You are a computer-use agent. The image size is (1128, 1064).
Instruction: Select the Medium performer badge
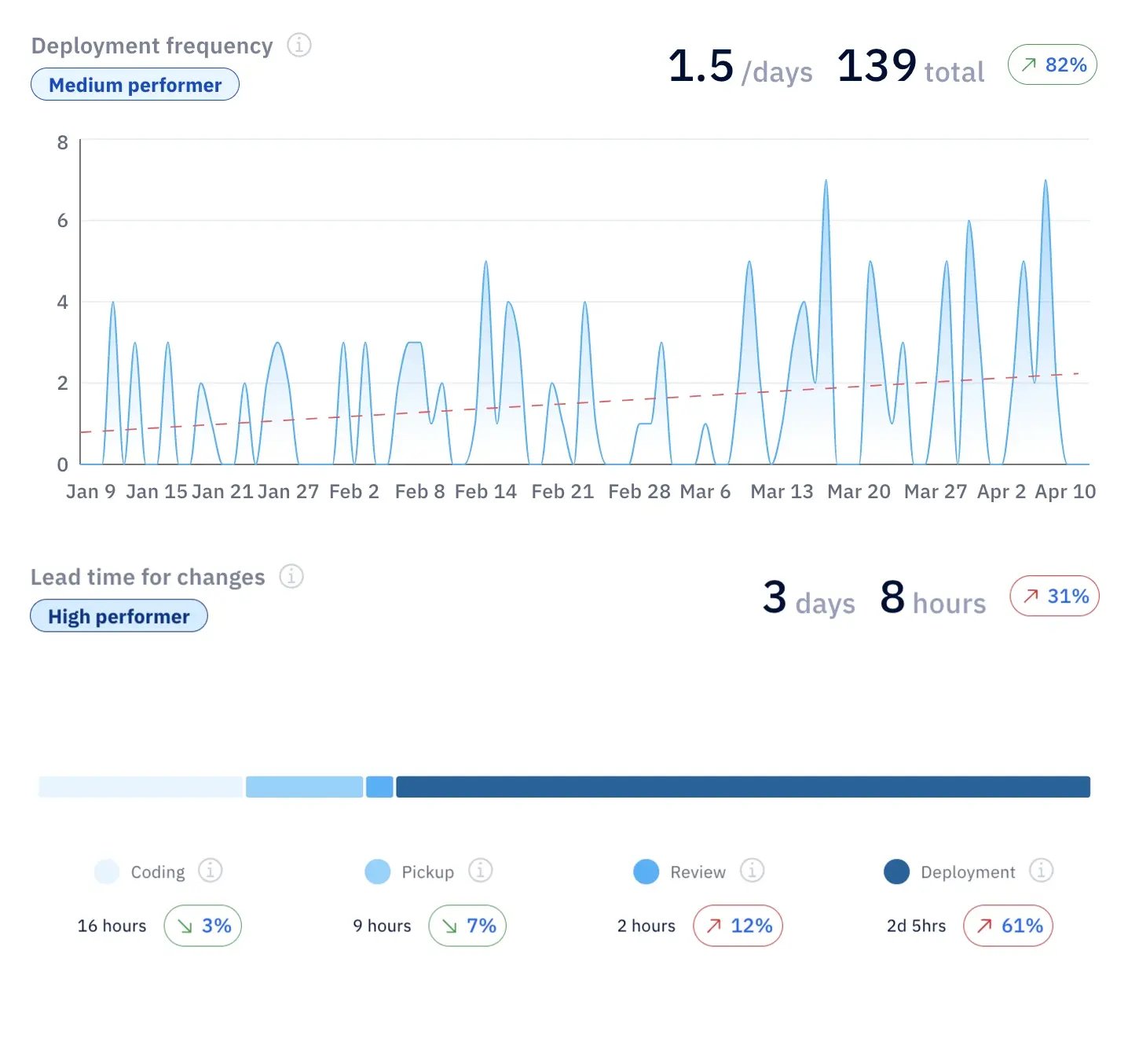134,84
